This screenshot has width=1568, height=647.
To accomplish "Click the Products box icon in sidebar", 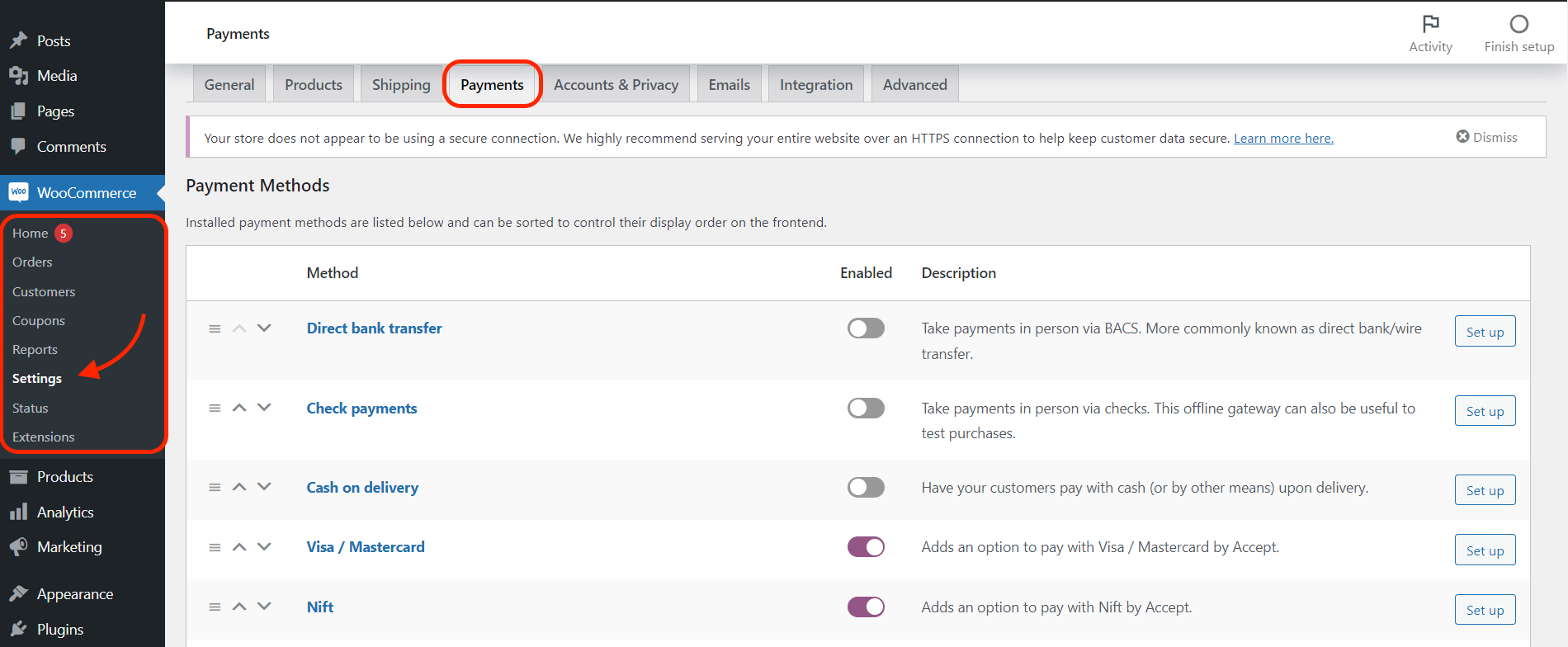I will tap(18, 477).
